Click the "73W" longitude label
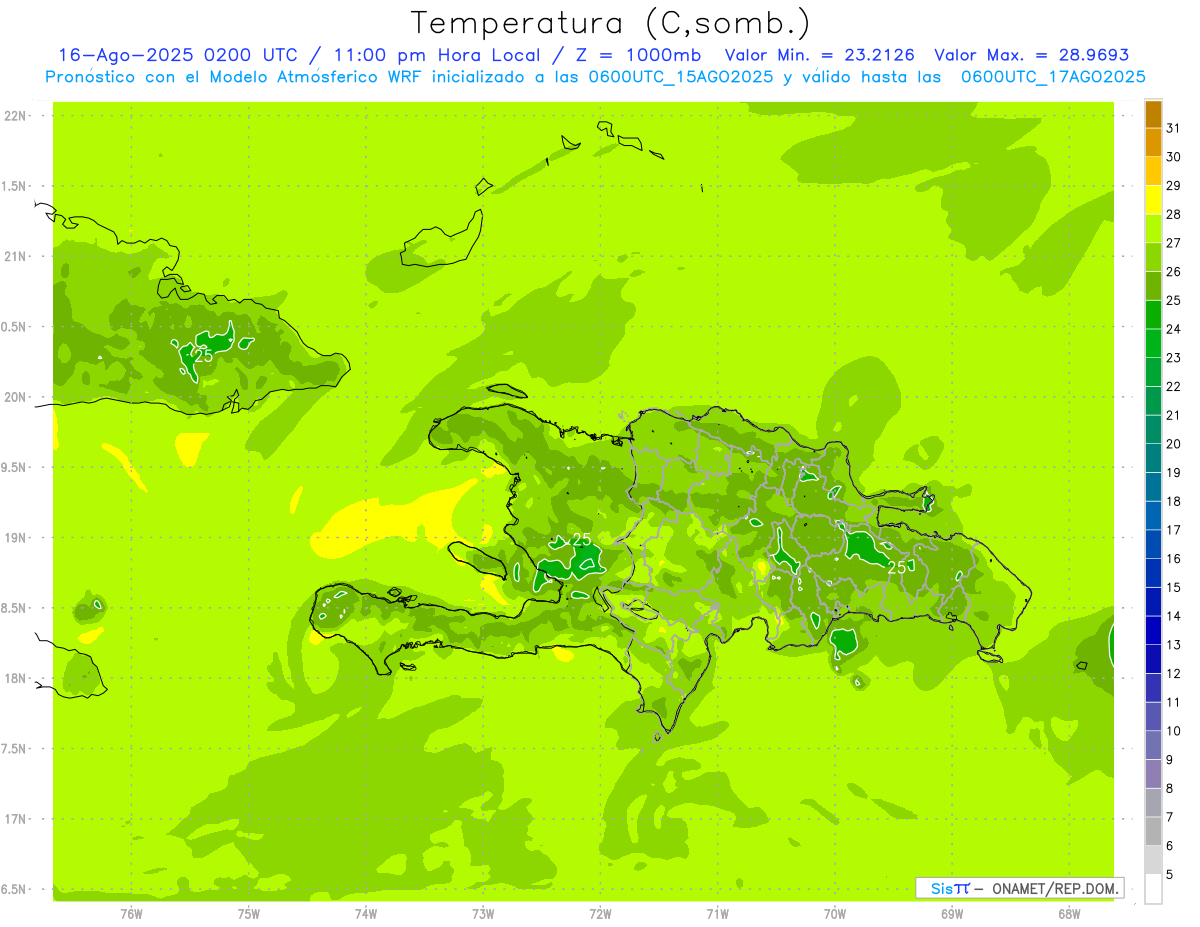1200x927 pixels. tap(483, 914)
